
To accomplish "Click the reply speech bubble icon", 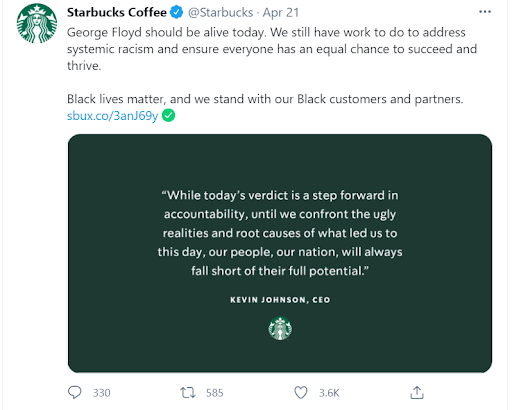I will click(x=74, y=392).
